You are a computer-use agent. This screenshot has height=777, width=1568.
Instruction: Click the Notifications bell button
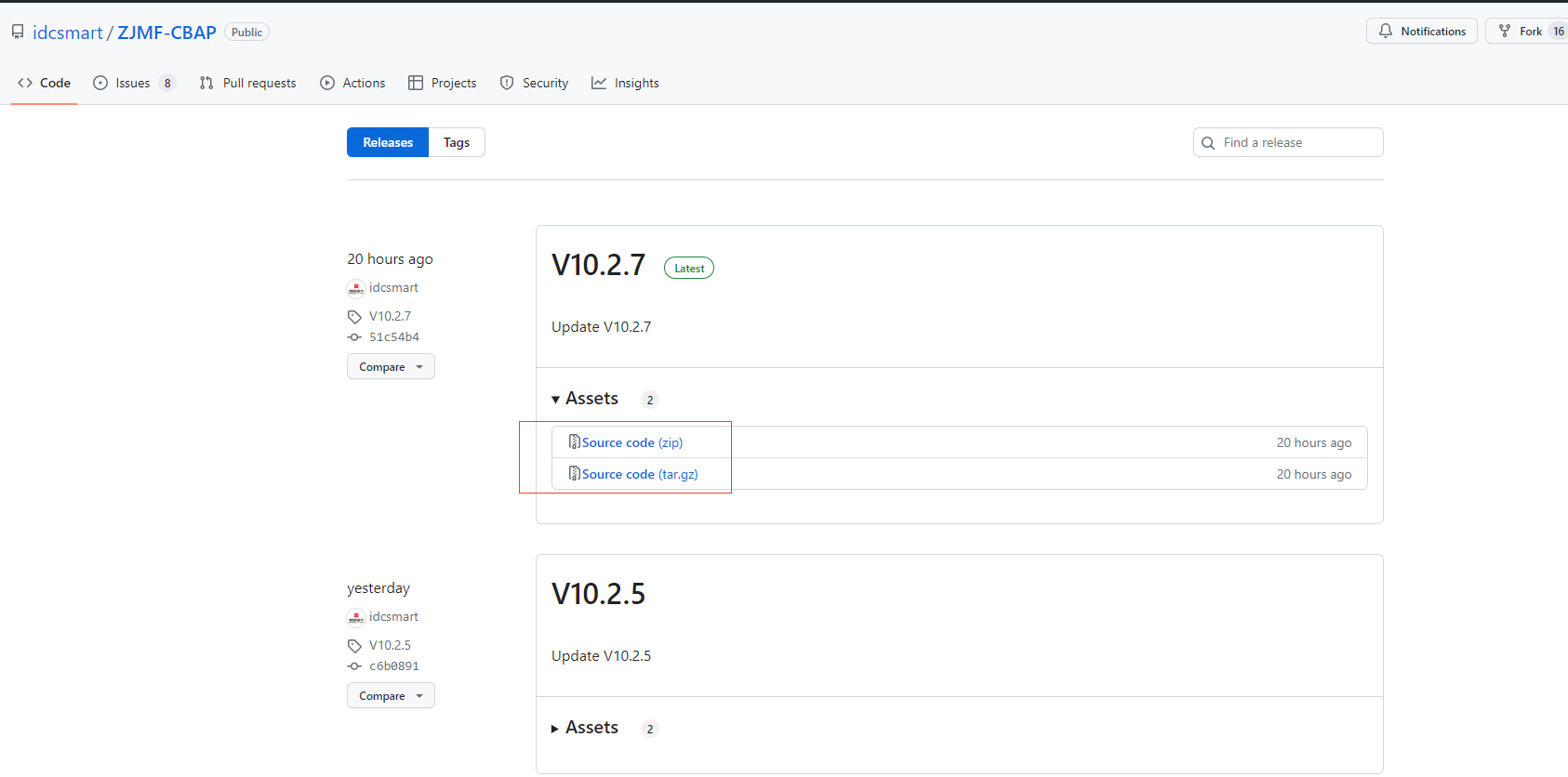(x=1421, y=31)
